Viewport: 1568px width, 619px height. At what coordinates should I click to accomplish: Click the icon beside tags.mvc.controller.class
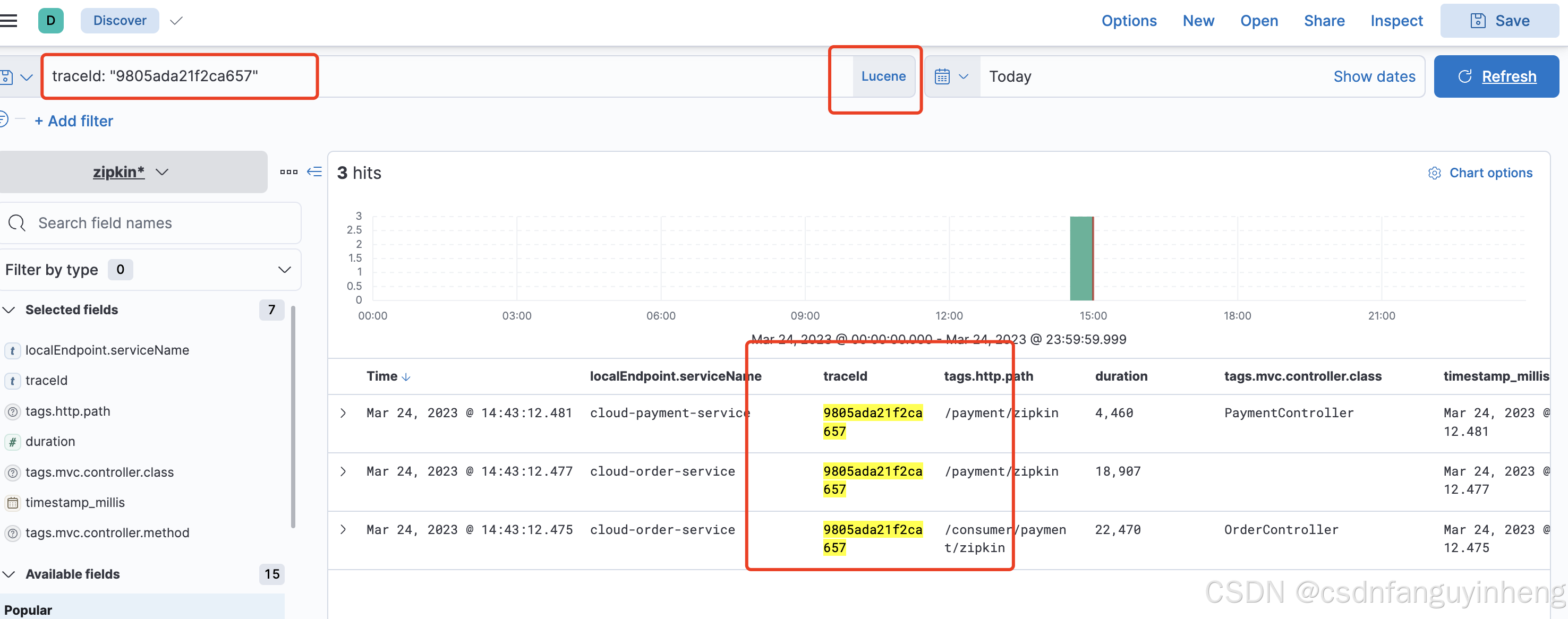pyautogui.click(x=12, y=473)
